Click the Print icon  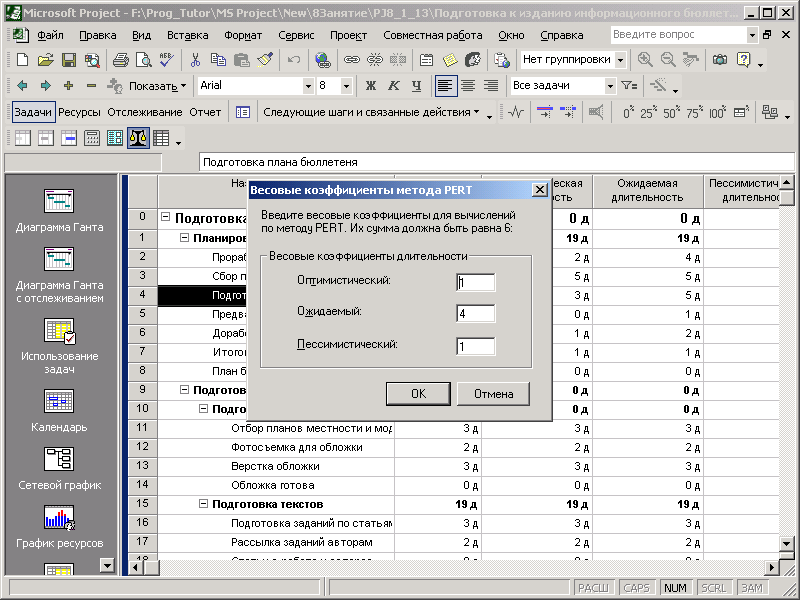(x=120, y=60)
